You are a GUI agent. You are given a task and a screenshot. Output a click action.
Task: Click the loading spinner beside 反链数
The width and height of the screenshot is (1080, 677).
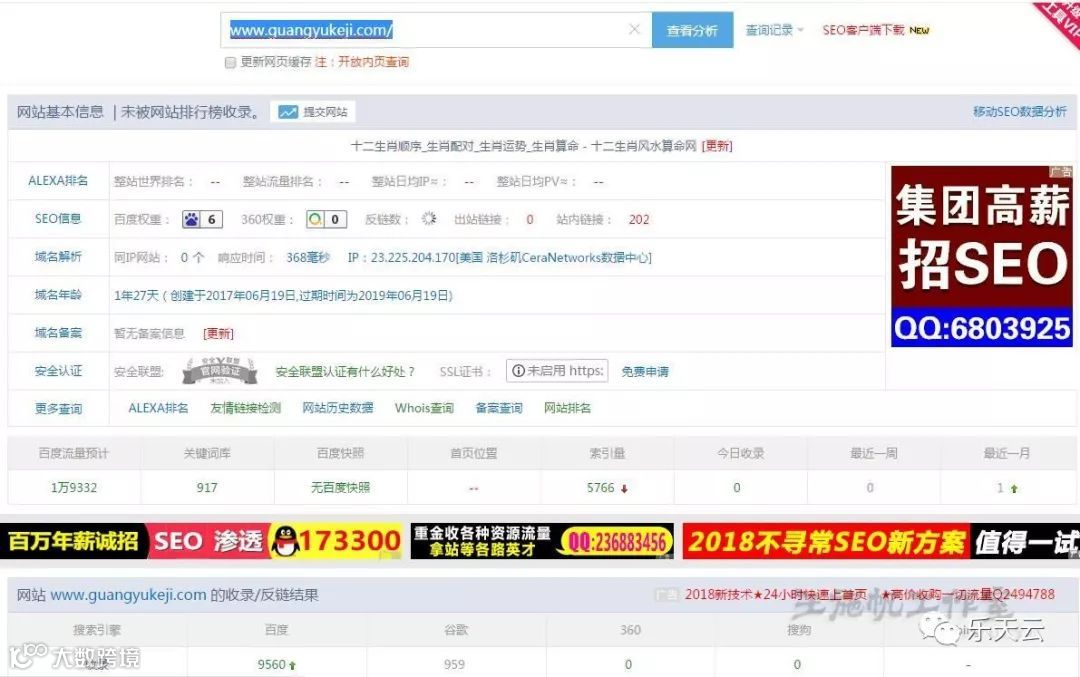429,218
